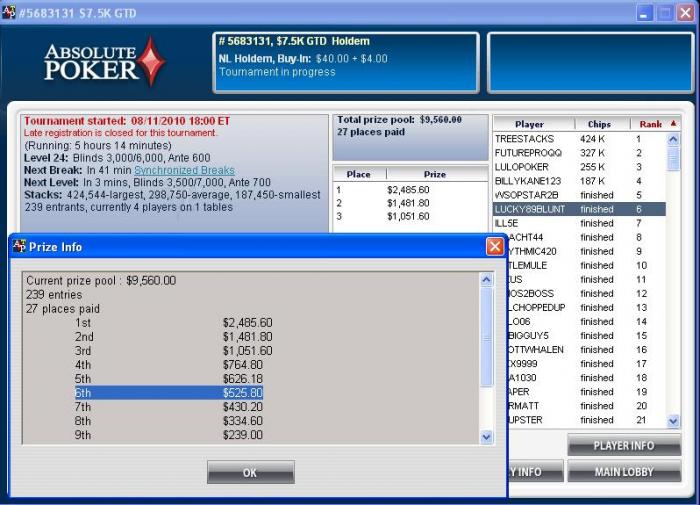Close the Prize Info dialog

(x=495, y=246)
